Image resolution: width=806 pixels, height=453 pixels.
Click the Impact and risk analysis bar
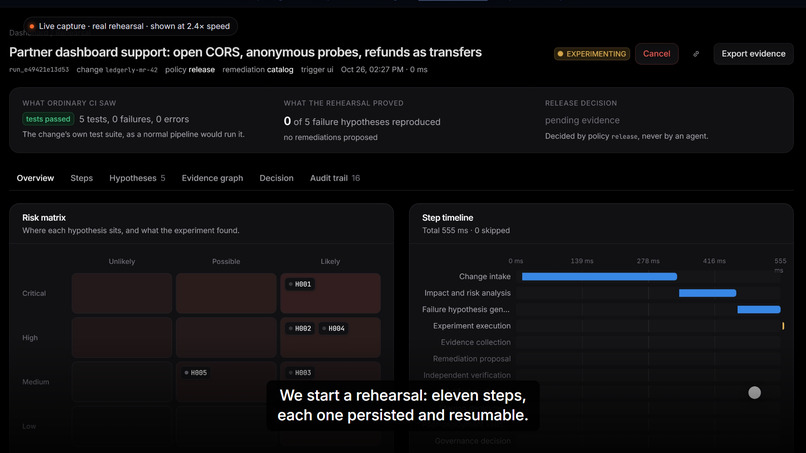(707, 293)
